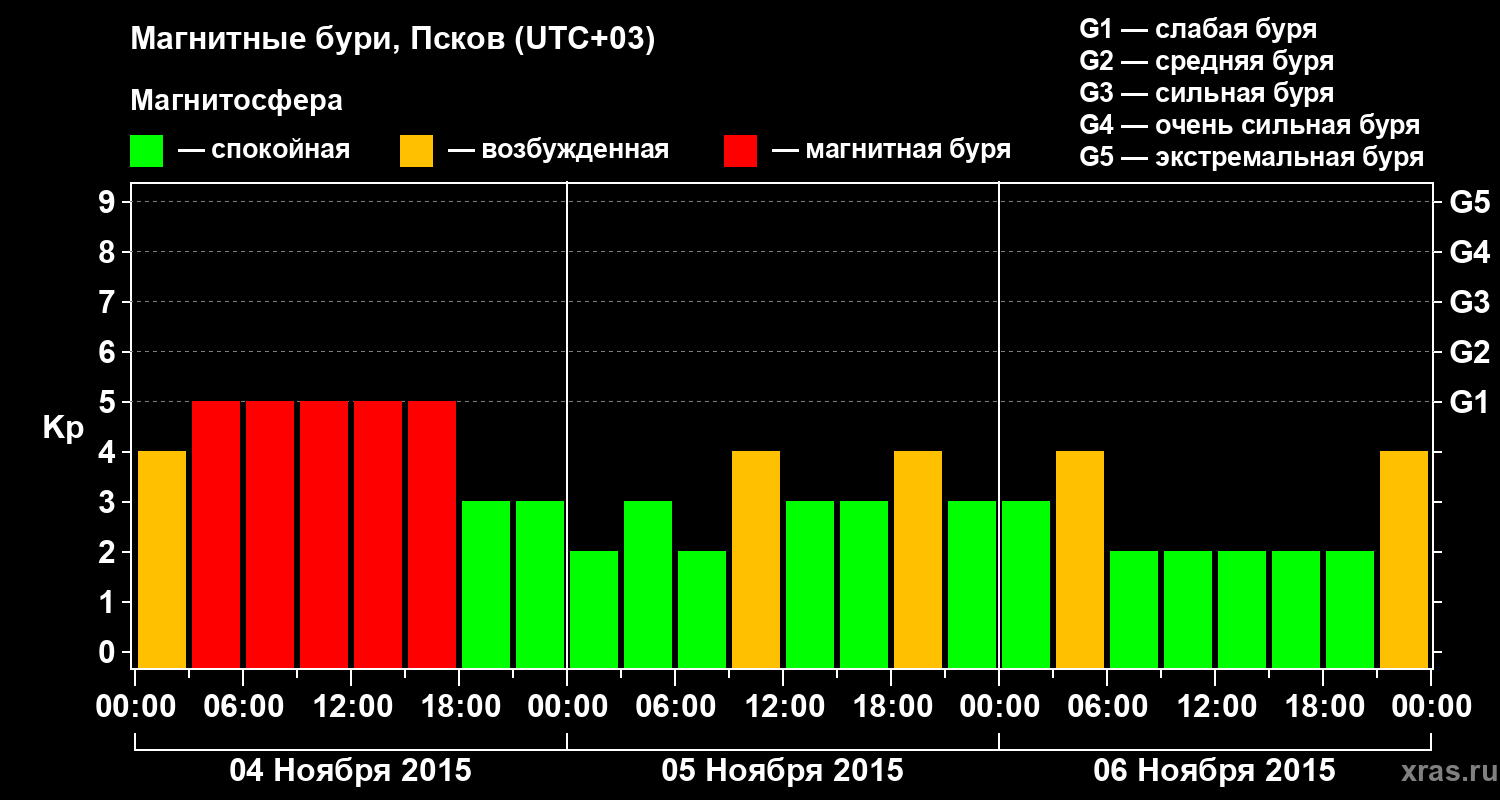
Task: Click the red 03:00–06:00 storm bar on 04 November
Action: tap(216, 535)
